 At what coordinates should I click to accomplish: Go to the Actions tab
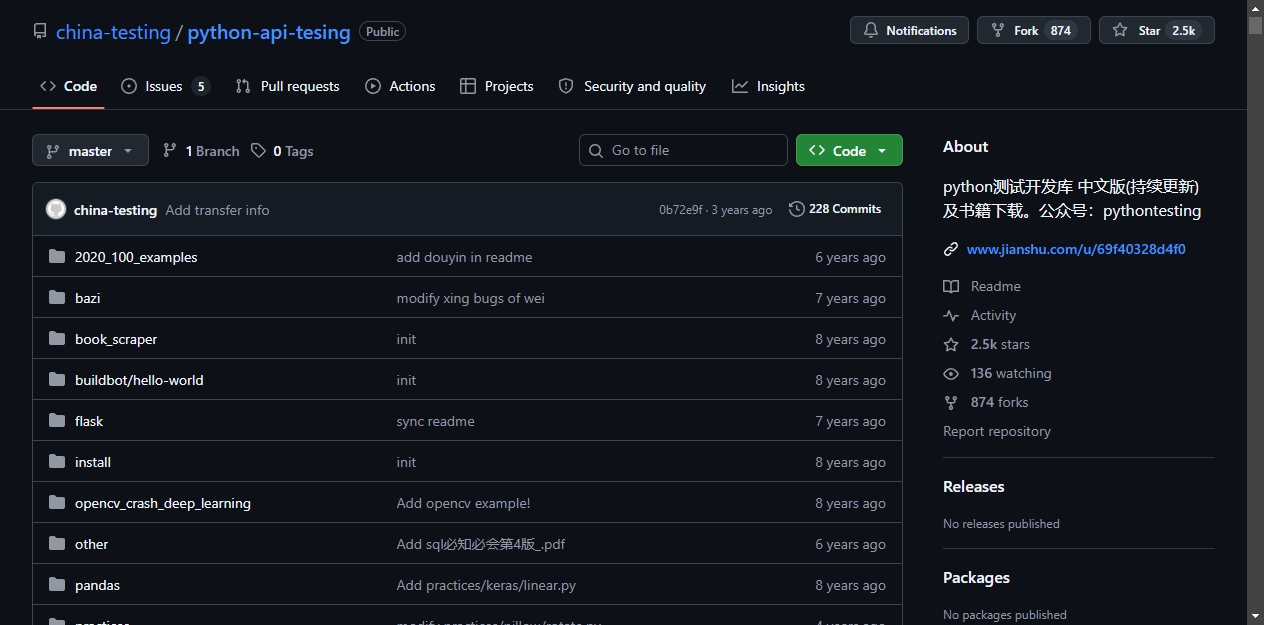coord(400,86)
